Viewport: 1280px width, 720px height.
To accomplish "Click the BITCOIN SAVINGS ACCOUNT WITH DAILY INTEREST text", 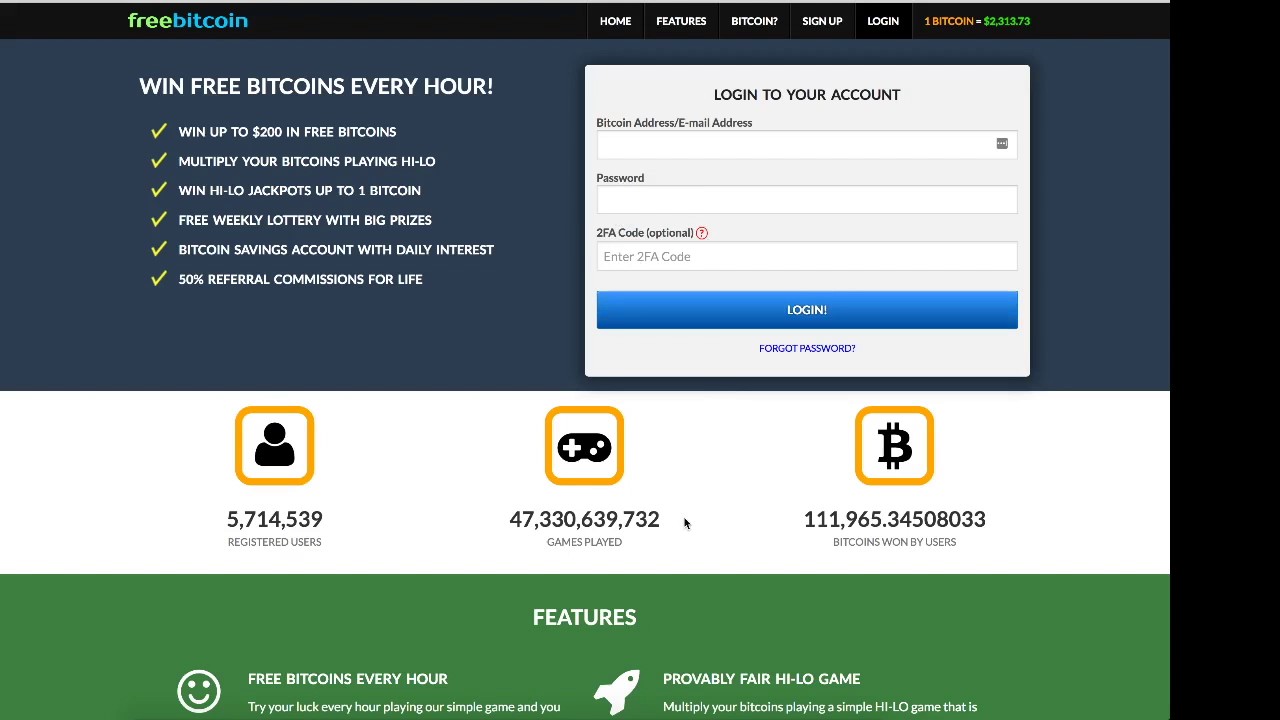I will (336, 250).
